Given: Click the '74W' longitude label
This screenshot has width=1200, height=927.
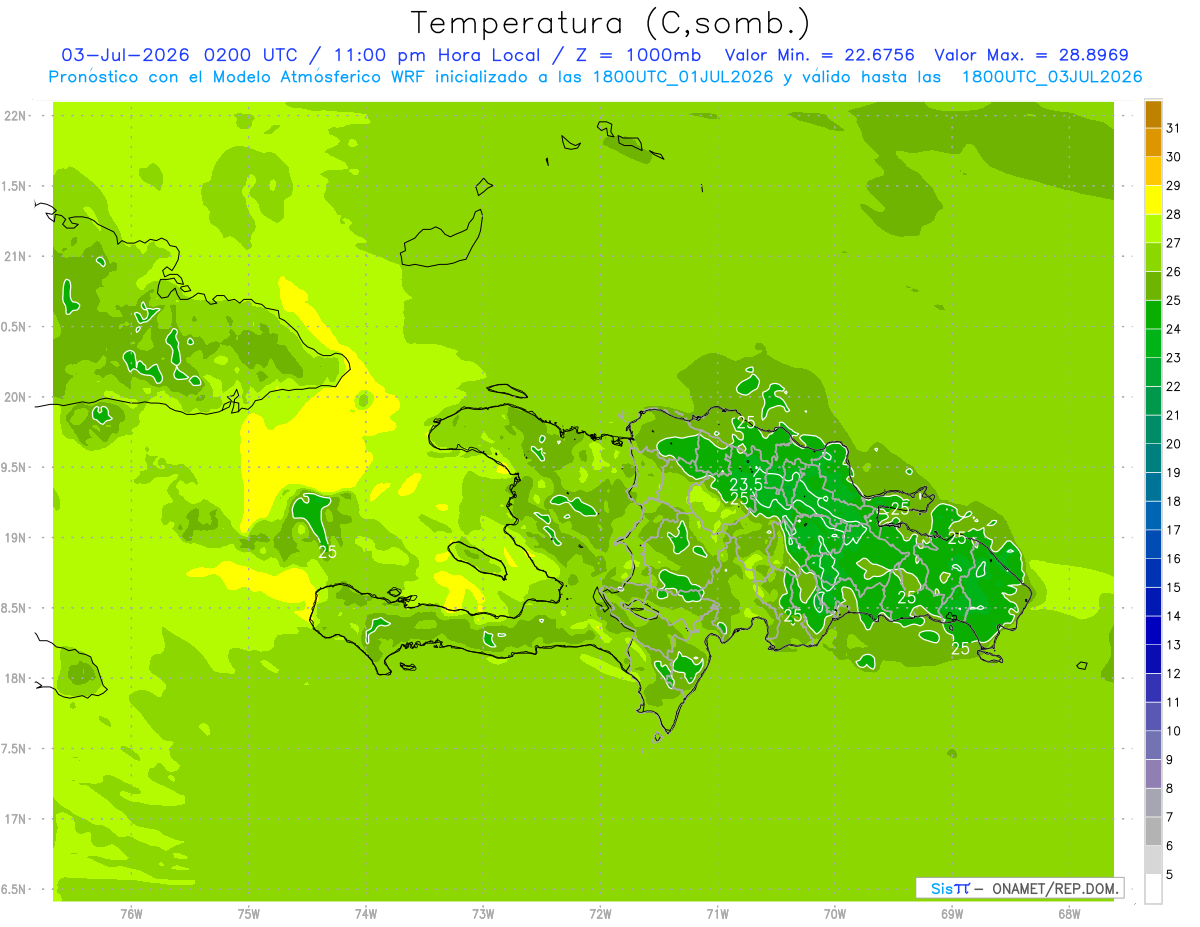Looking at the screenshot, I should pos(365,913).
